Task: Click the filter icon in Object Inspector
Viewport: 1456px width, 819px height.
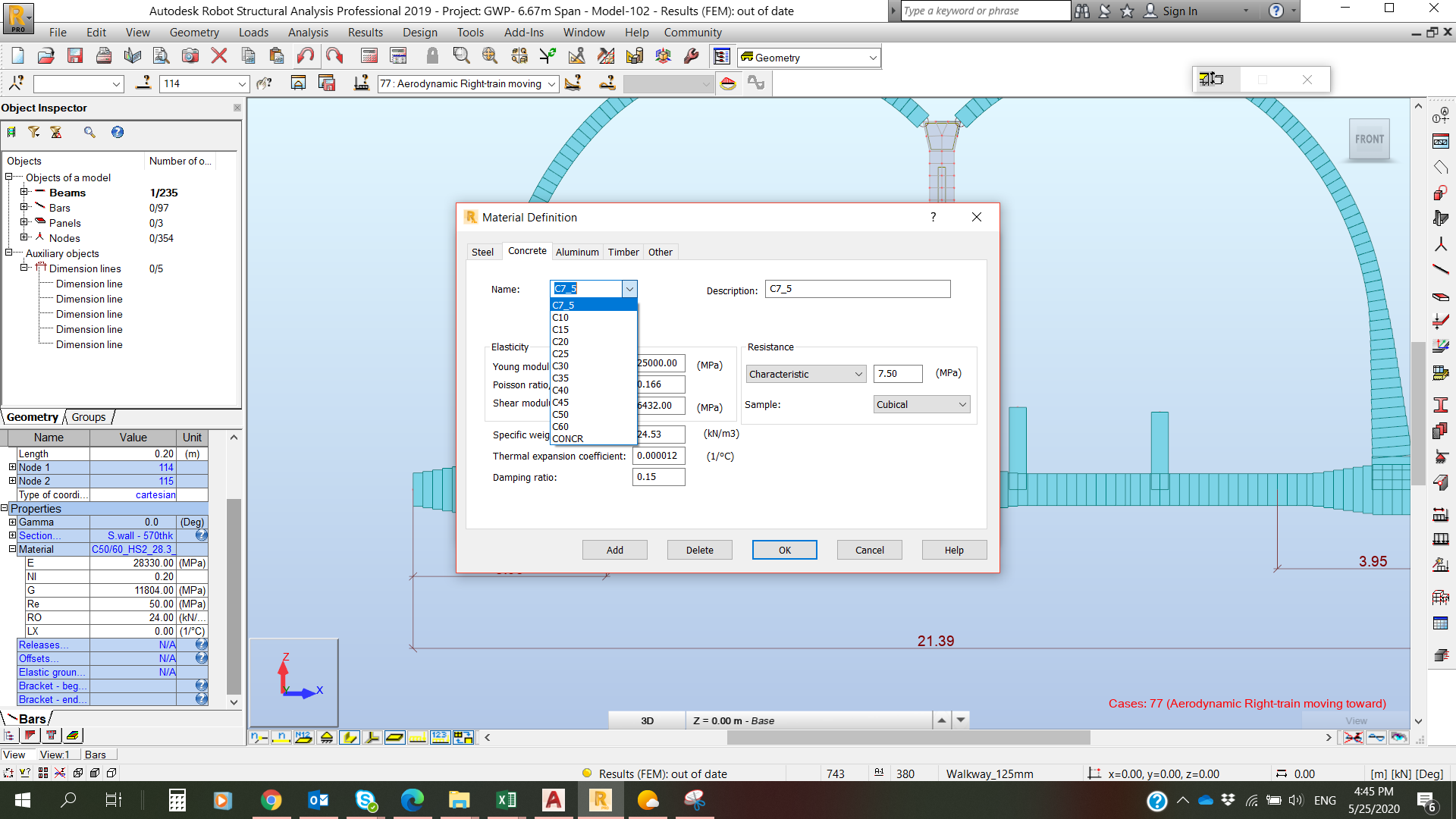Action: tap(34, 132)
